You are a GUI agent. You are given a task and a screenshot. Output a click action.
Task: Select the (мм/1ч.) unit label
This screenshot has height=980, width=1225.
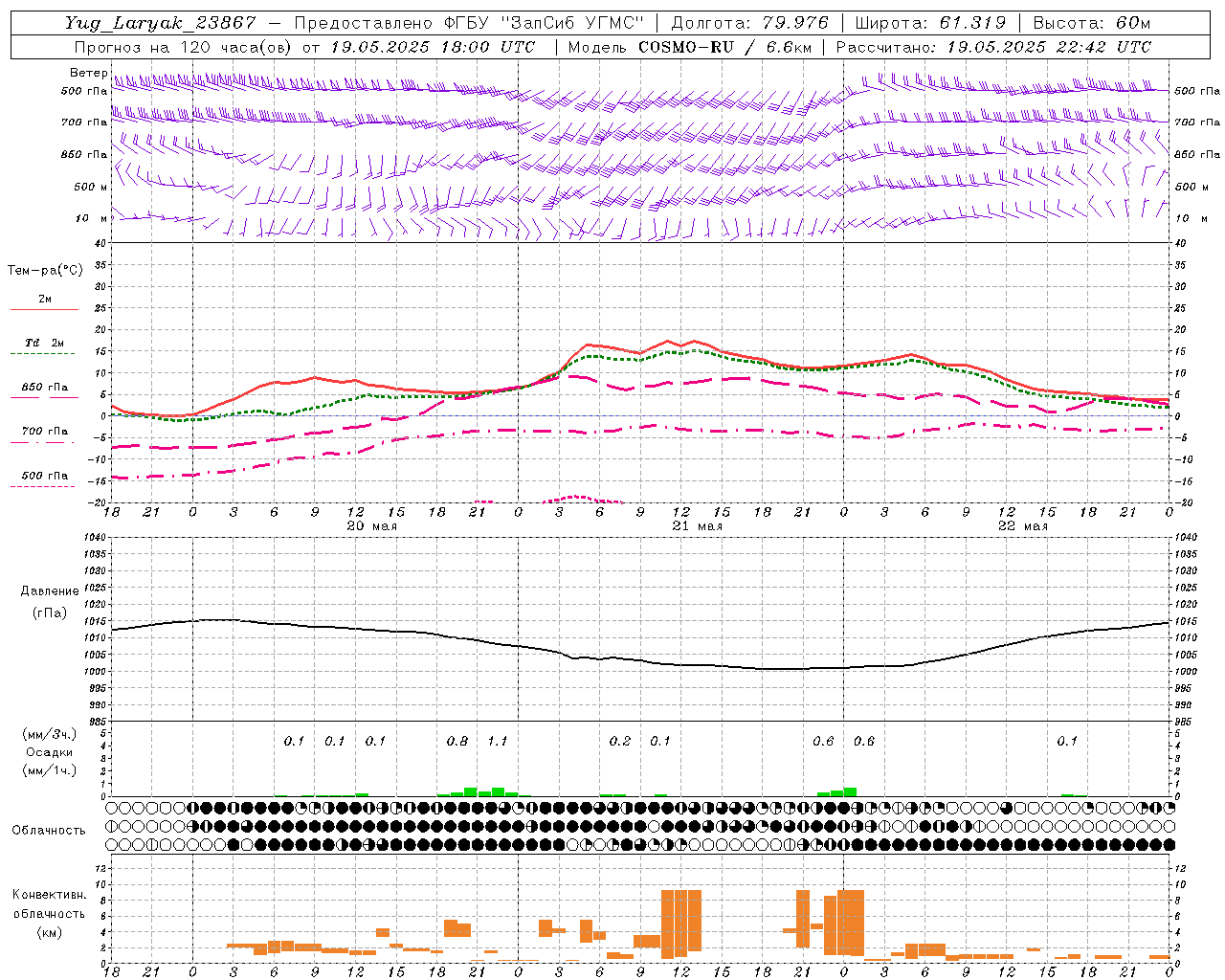click(50, 770)
